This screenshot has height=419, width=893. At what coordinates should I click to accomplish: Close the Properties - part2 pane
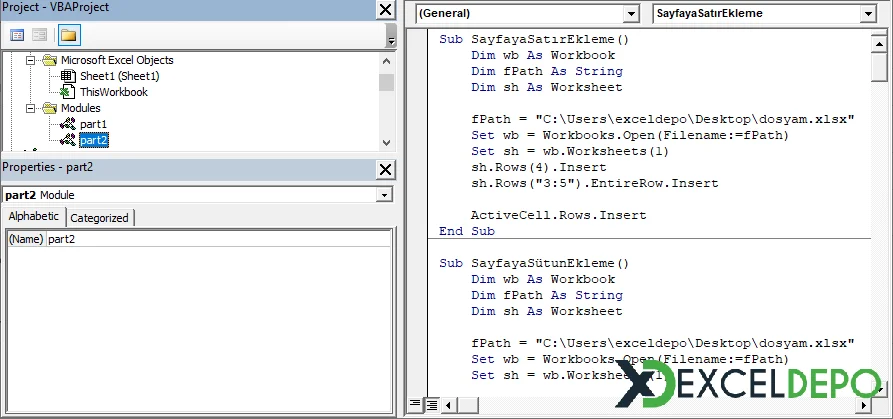[385, 169]
